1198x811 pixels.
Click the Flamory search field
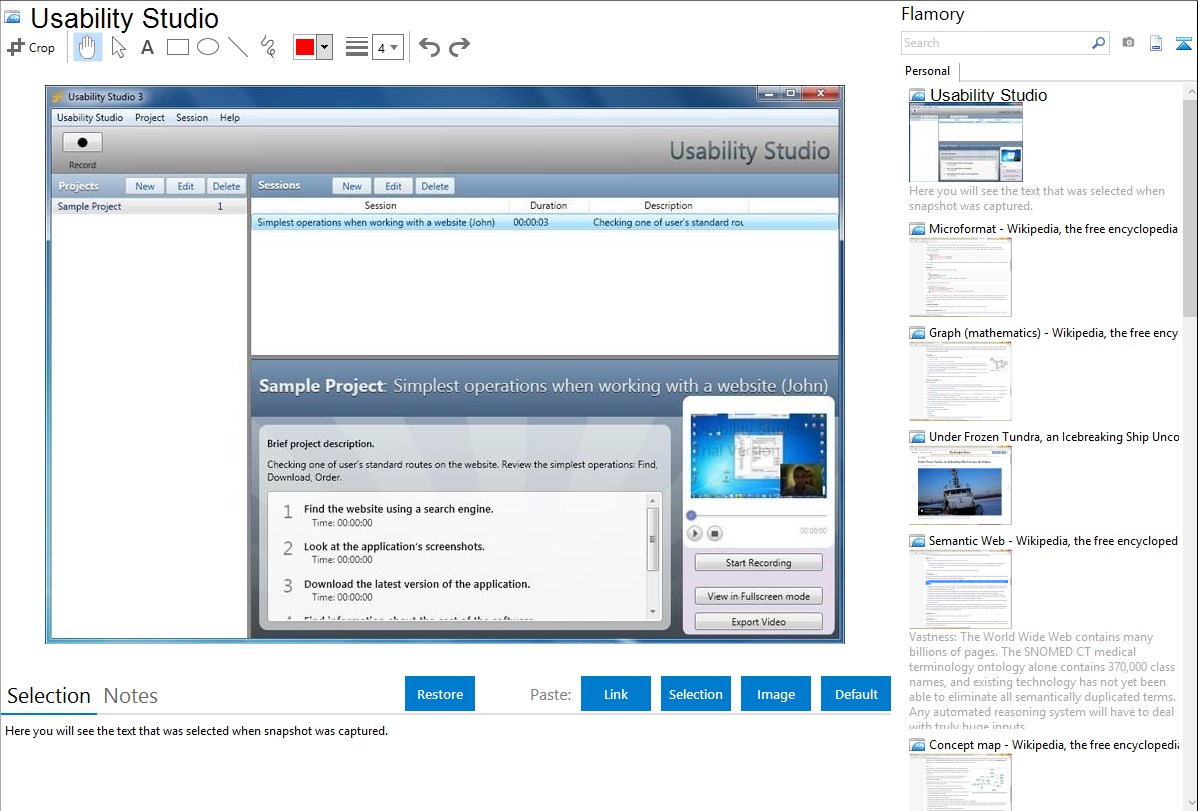[x=995, y=43]
